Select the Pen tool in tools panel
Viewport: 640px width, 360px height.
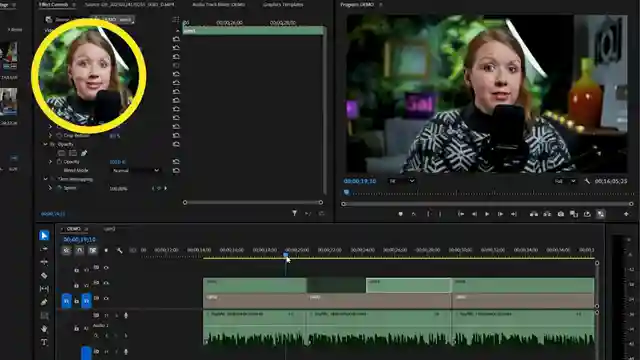[x=44, y=302]
